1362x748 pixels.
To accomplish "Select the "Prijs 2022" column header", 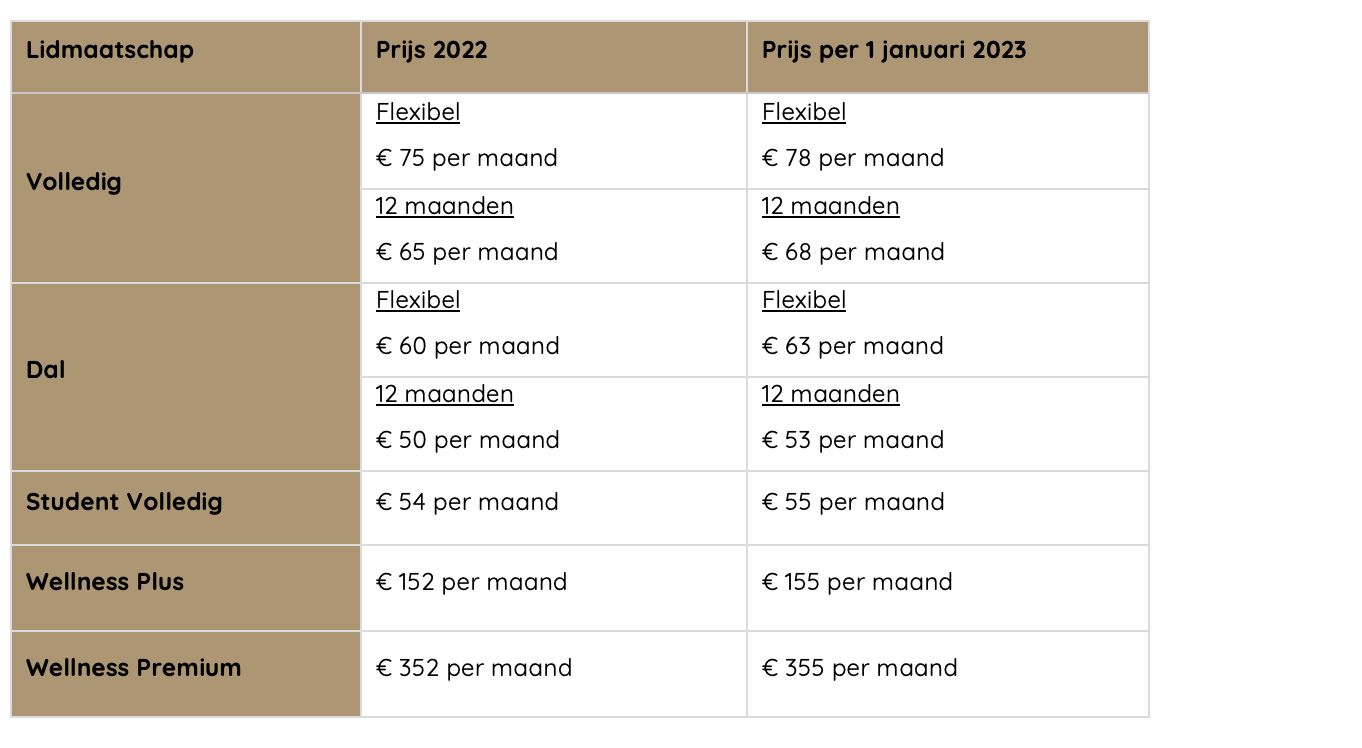I will tap(432, 50).
